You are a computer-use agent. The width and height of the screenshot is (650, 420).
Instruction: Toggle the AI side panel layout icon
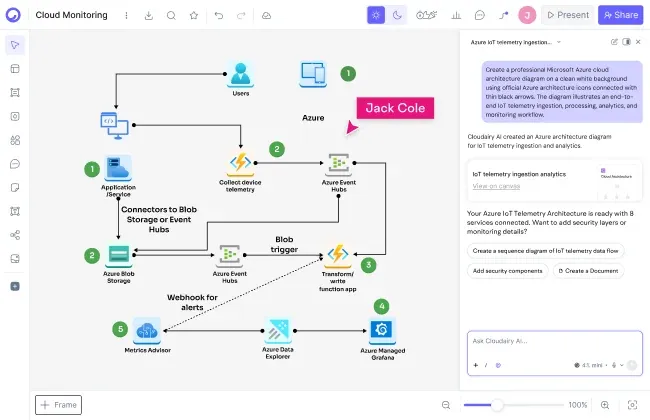pos(626,42)
